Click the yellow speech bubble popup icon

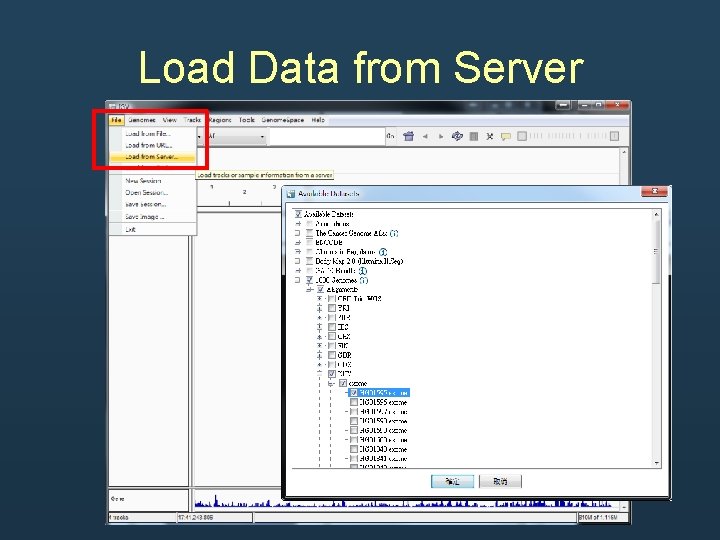[x=506, y=136]
